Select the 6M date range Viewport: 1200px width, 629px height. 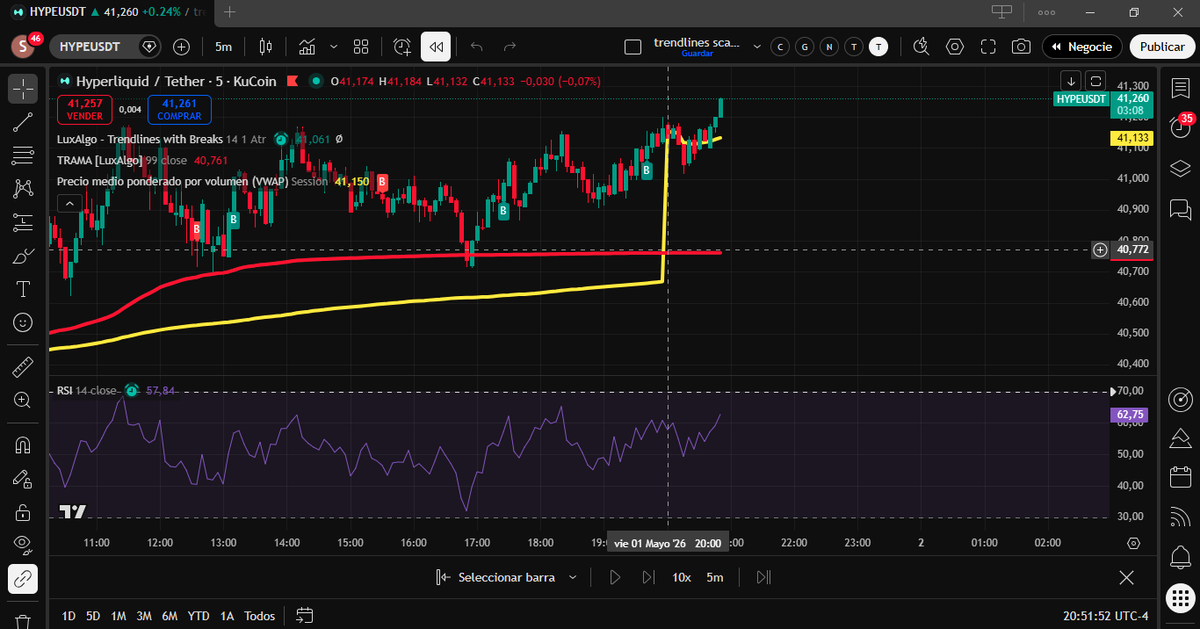coord(170,616)
